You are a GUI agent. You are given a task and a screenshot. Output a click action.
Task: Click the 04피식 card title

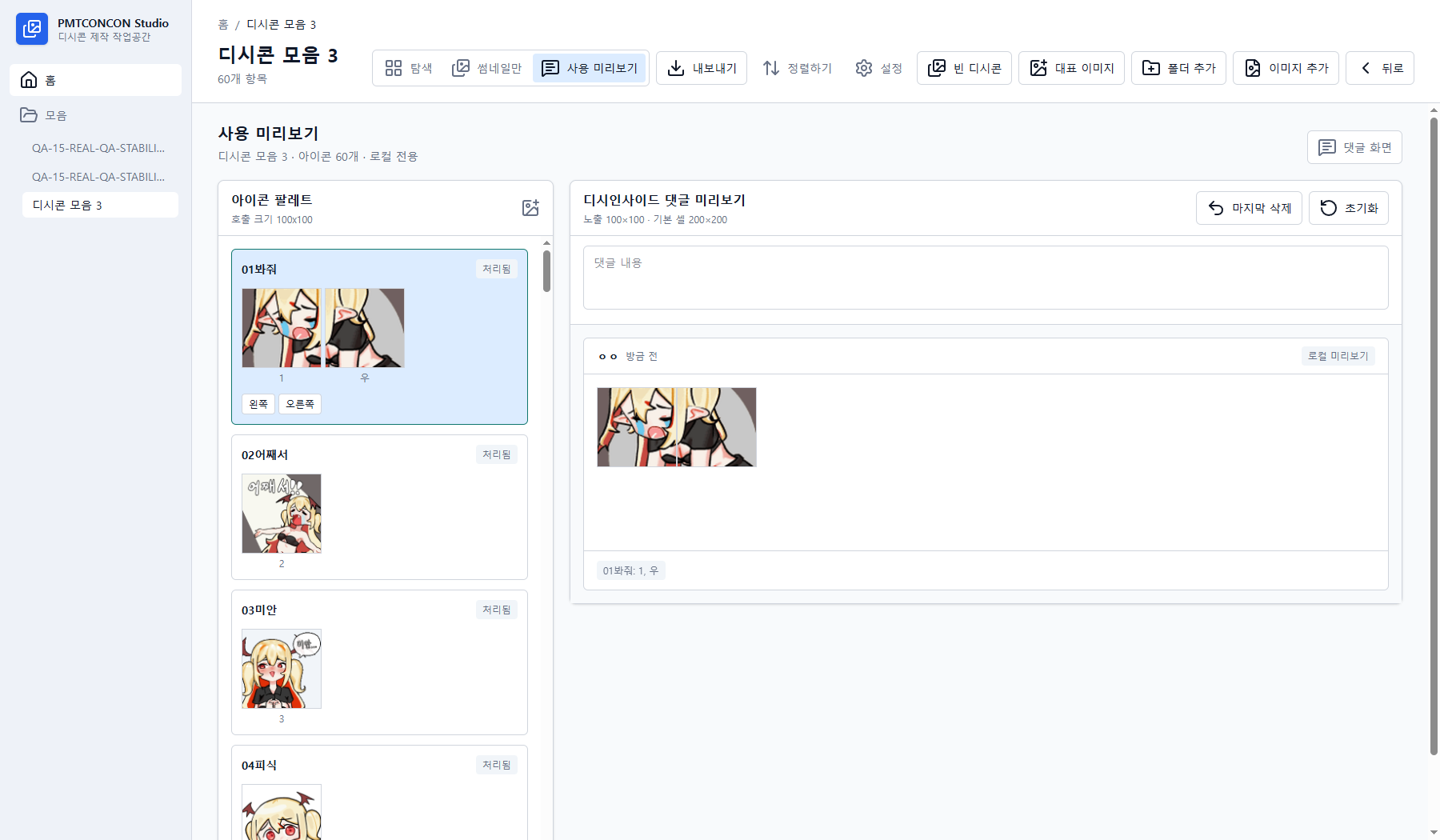tap(259, 766)
